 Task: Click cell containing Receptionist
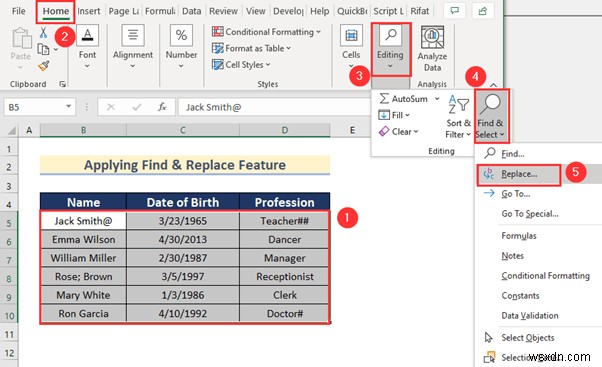point(284,277)
